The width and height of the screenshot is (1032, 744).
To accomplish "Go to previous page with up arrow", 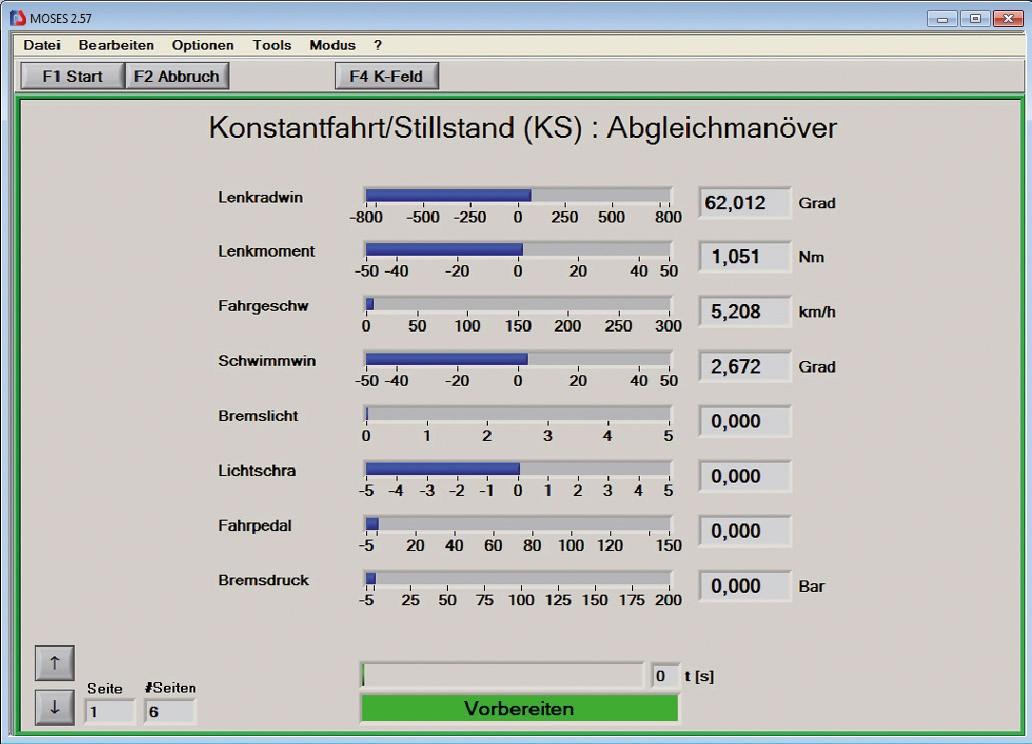I will pos(55,663).
